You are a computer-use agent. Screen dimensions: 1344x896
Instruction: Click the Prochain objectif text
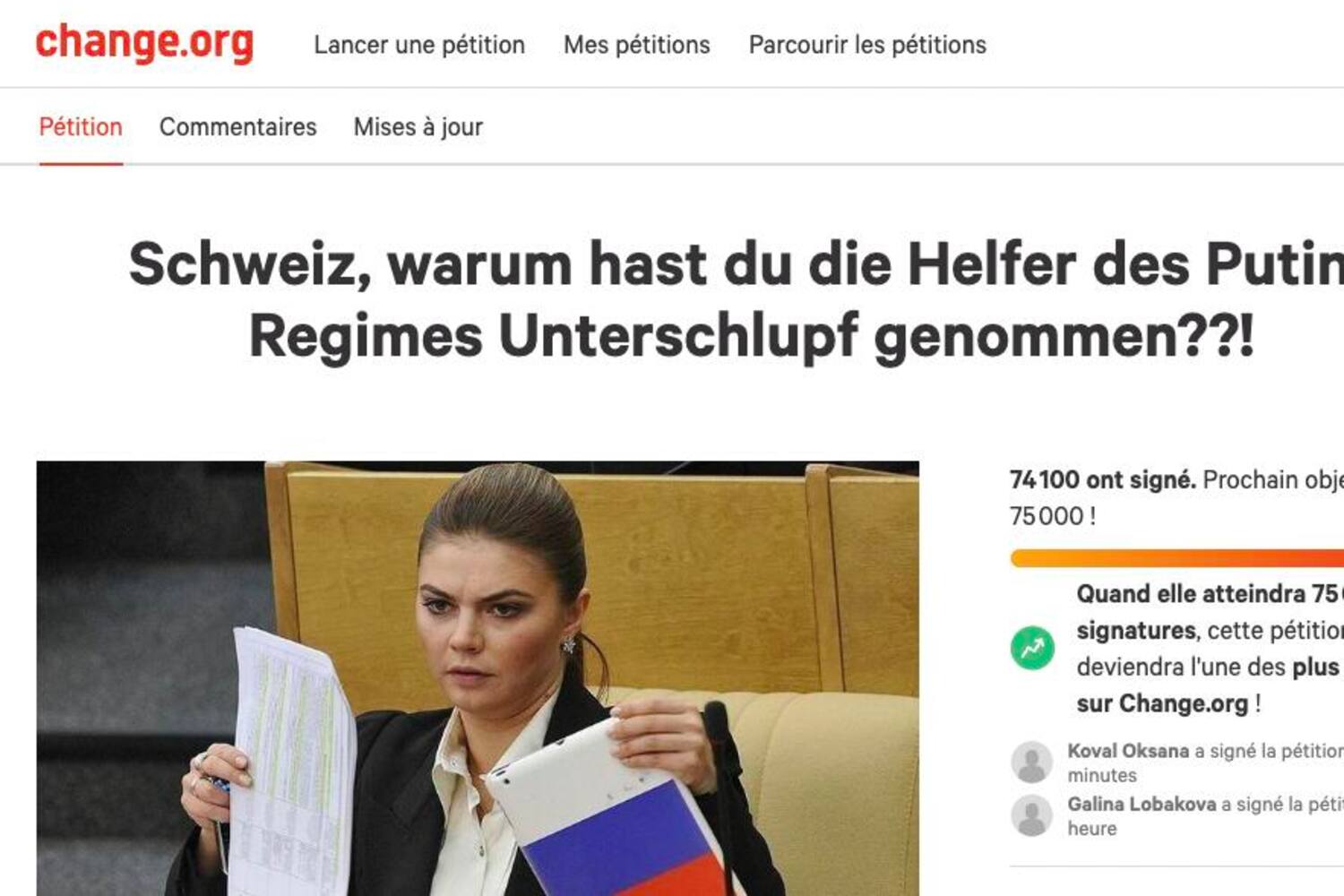1273,480
